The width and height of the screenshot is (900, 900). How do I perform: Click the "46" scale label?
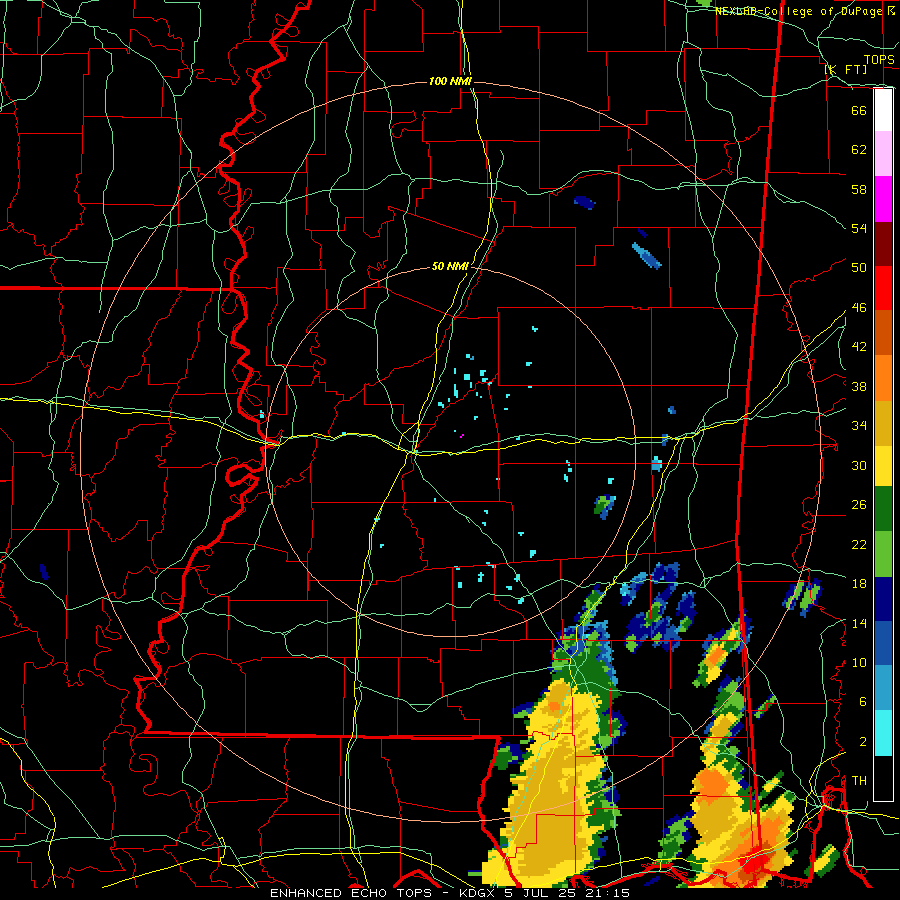pyautogui.click(x=859, y=308)
